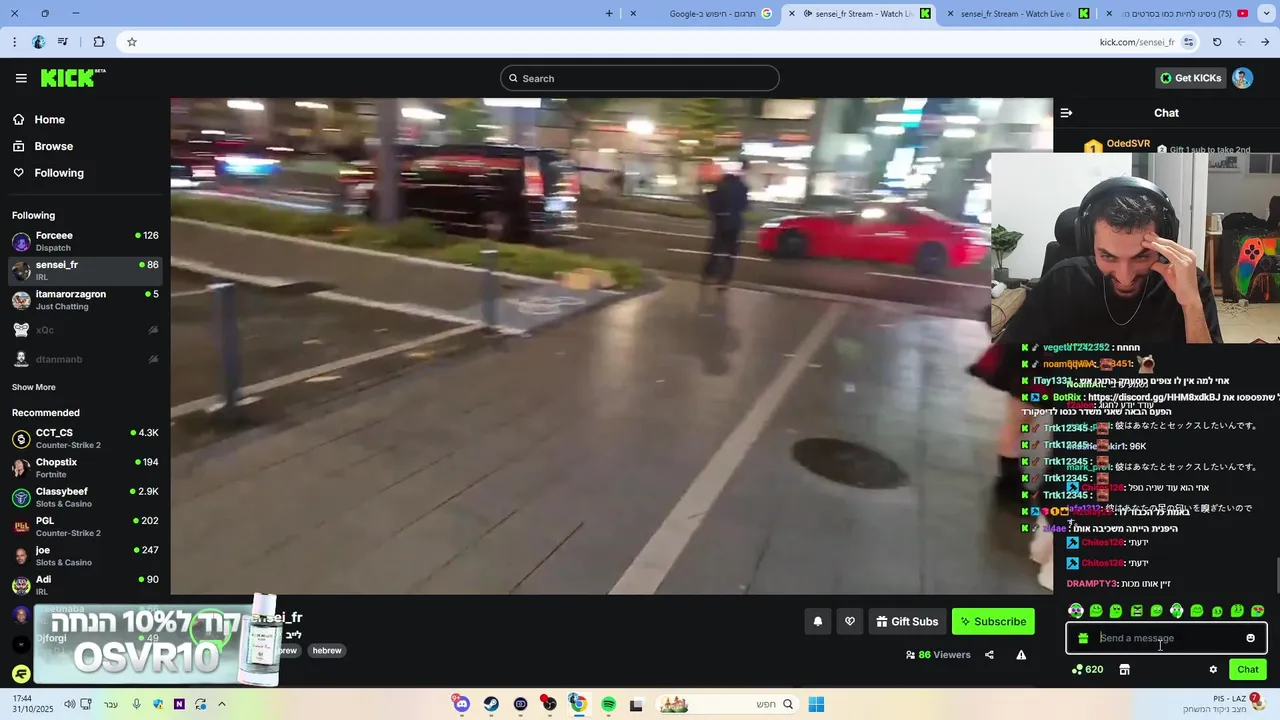Viewport: 1280px width, 720px height.
Task: Click OdedSVR in the gift leaderboard
Action: (x=1128, y=144)
